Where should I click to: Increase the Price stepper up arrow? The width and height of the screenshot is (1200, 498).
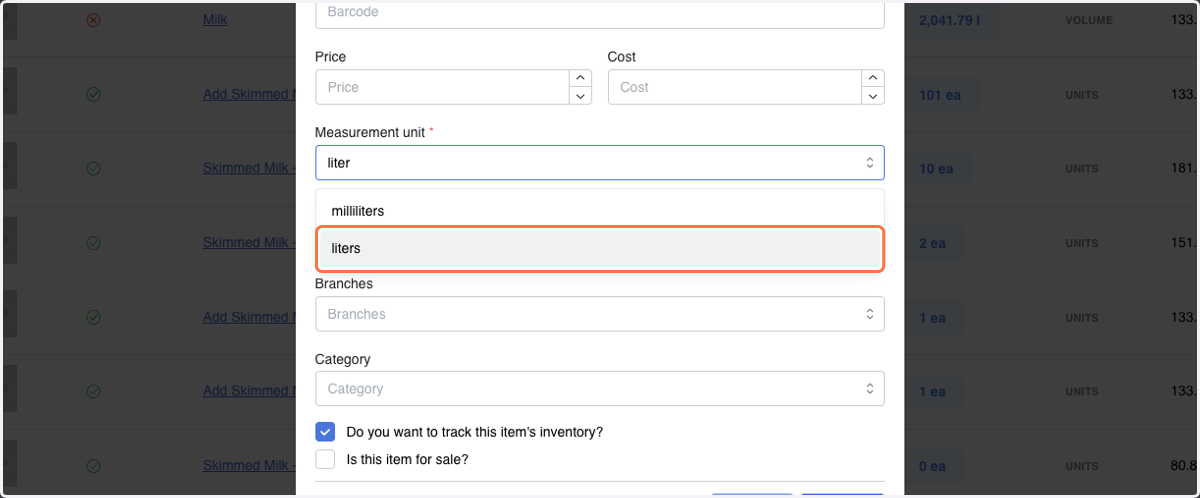click(580, 78)
